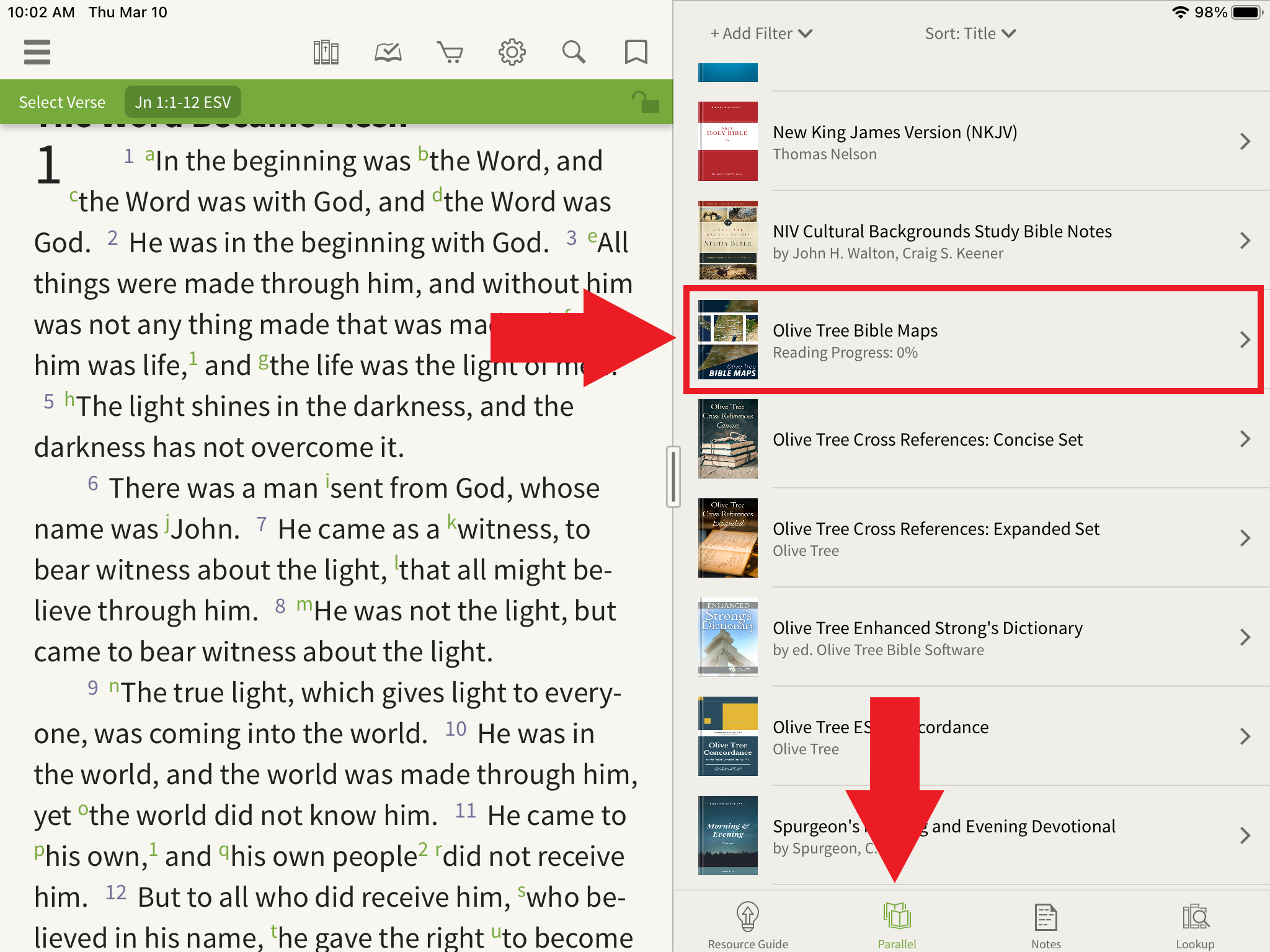The width and height of the screenshot is (1270, 952).
Task: Tap footnote 2 after 'his own people'
Action: [x=423, y=848]
